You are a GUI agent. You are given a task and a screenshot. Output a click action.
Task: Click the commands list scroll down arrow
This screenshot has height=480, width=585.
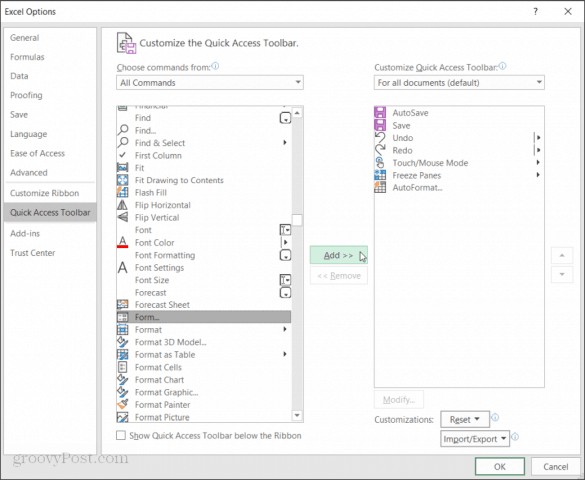pyautogui.click(x=297, y=415)
